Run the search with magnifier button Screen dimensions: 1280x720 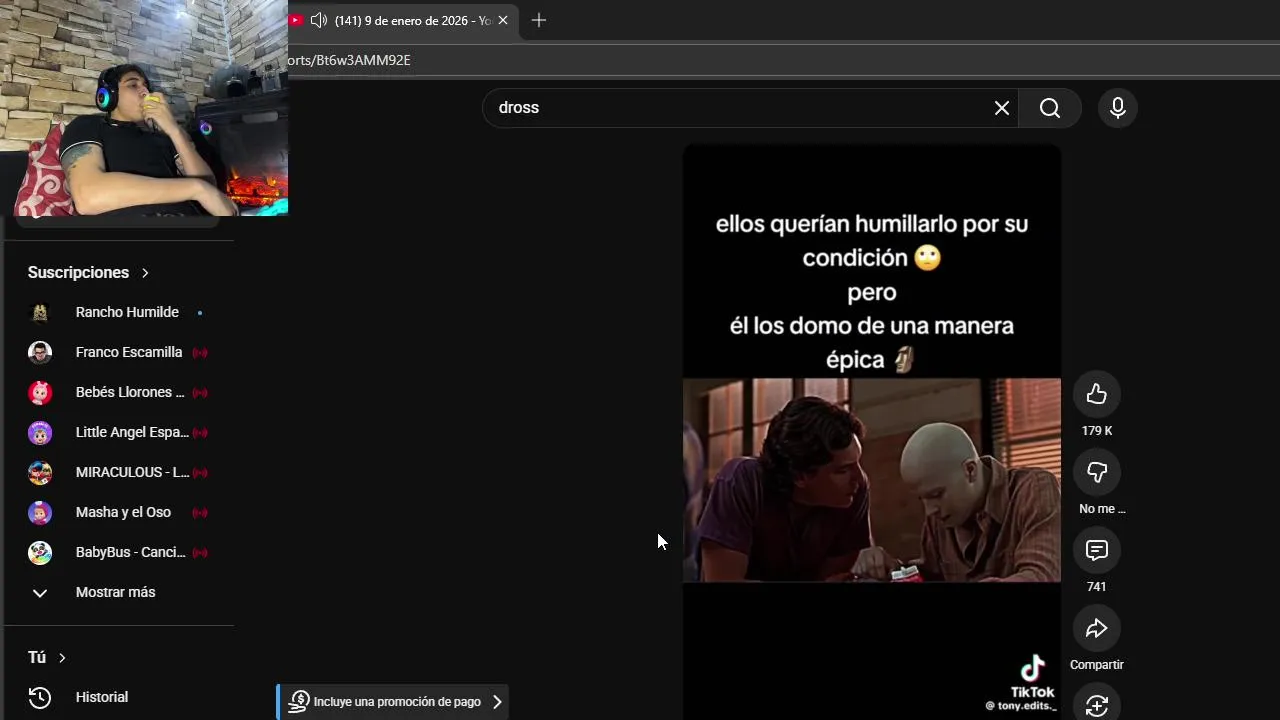tap(1050, 108)
